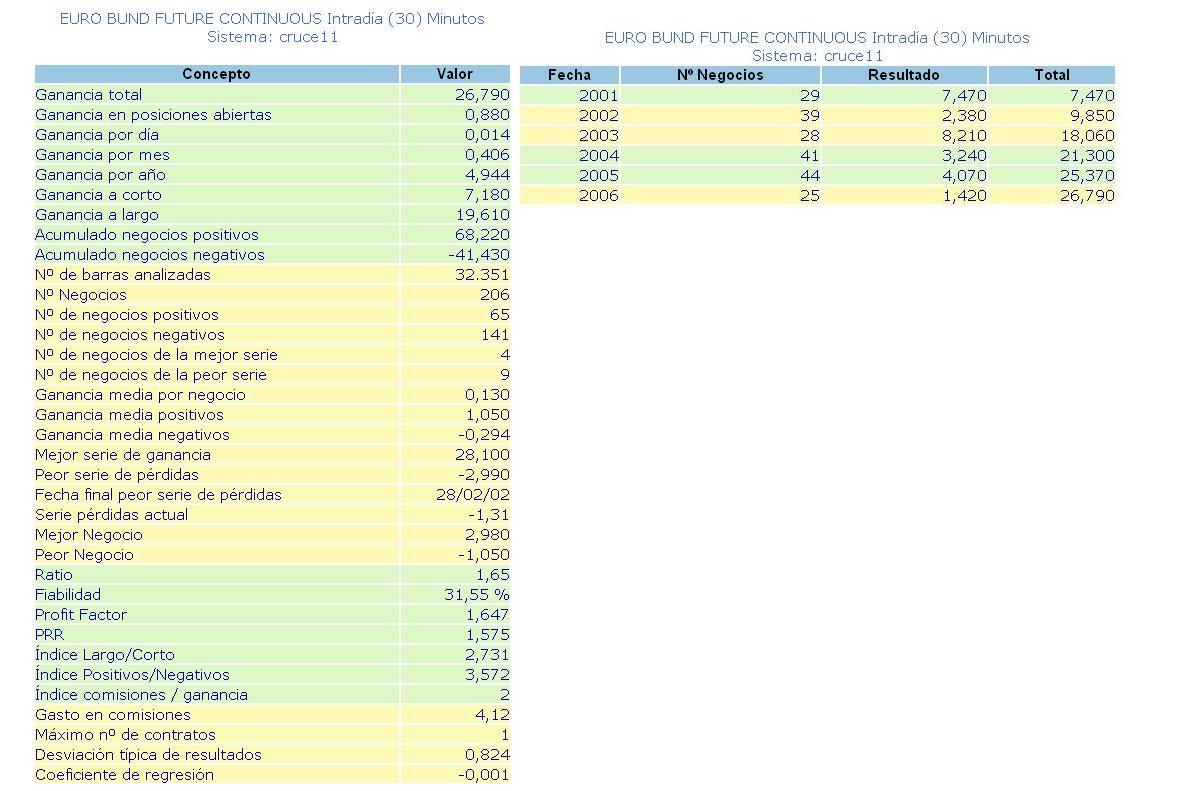The height and width of the screenshot is (791, 1179).
Task: Click the value "28,100" for Mejor serie
Action: tap(482, 454)
